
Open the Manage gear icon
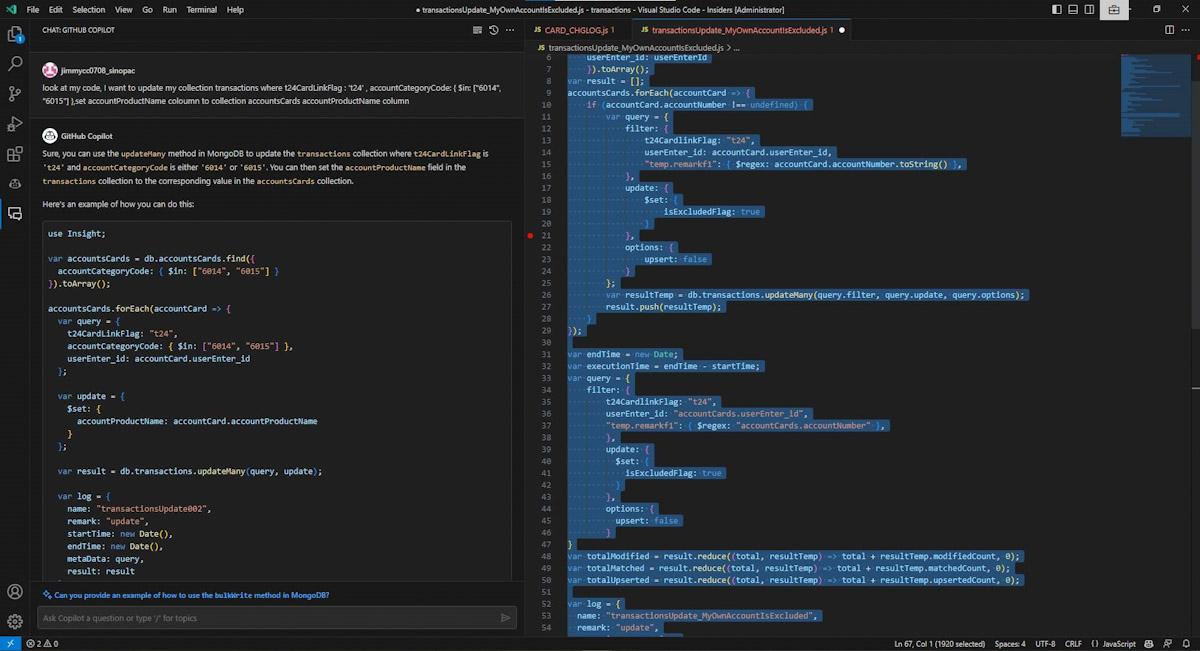click(x=15, y=621)
